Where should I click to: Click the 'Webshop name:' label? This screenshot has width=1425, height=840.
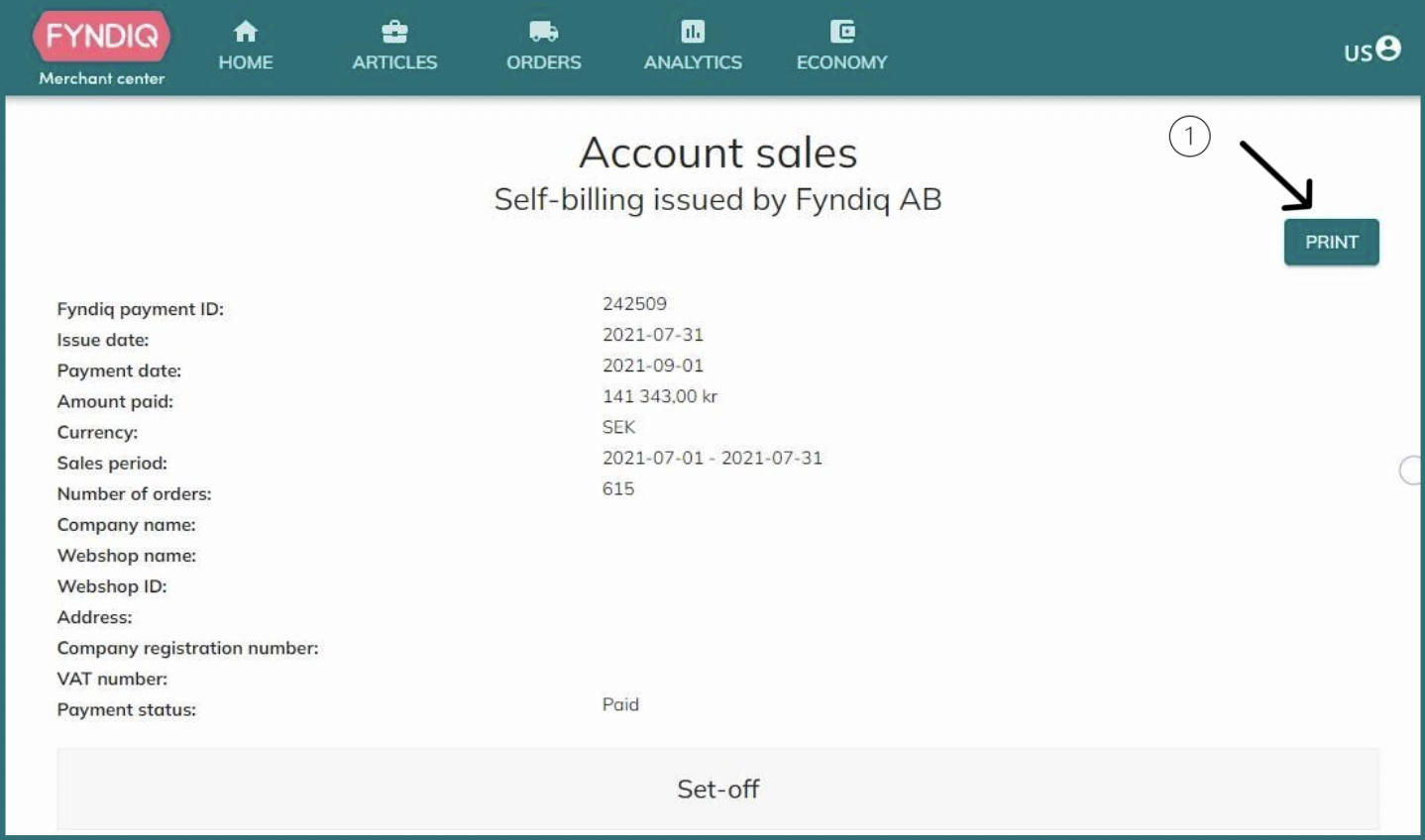[126, 555]
